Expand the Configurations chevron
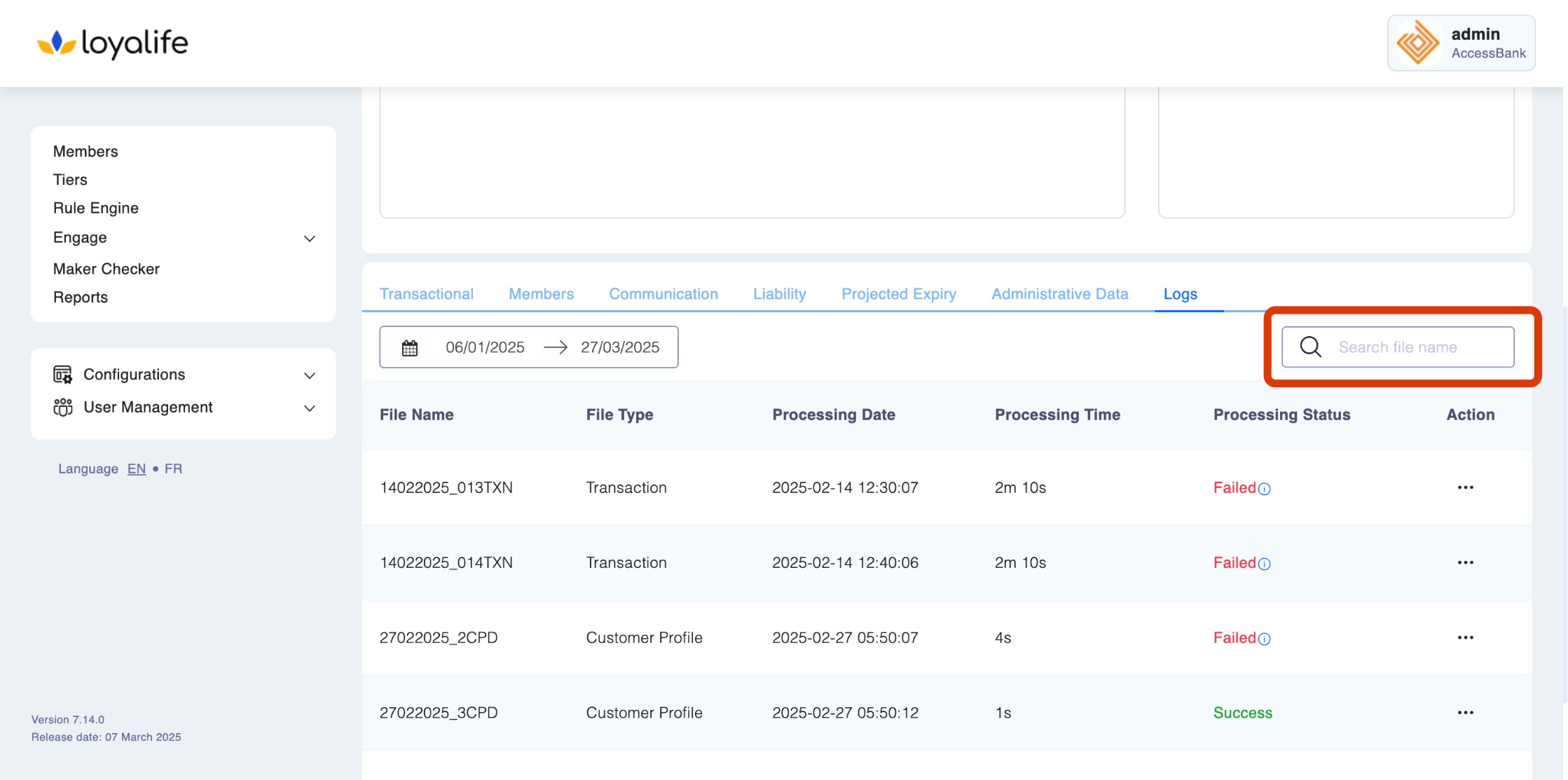The height and width of the screenshot is (780, 1568). click(310, 376)
